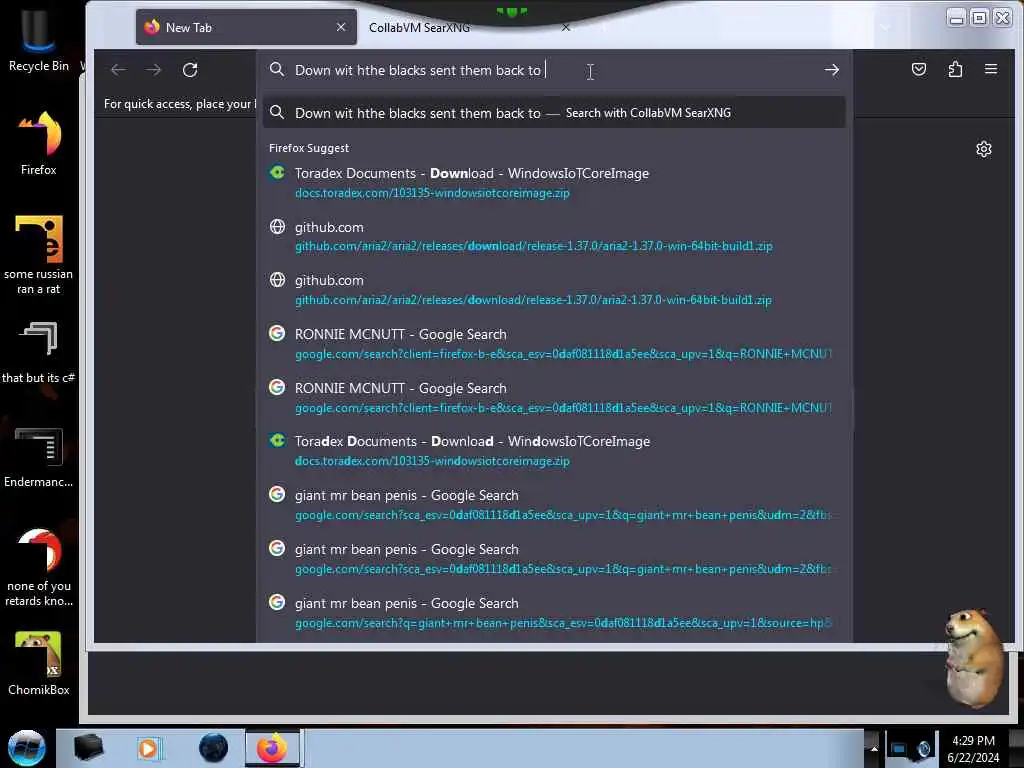Open the Windows Start button
Screen dimensions: 1024x768
[27, 748]
